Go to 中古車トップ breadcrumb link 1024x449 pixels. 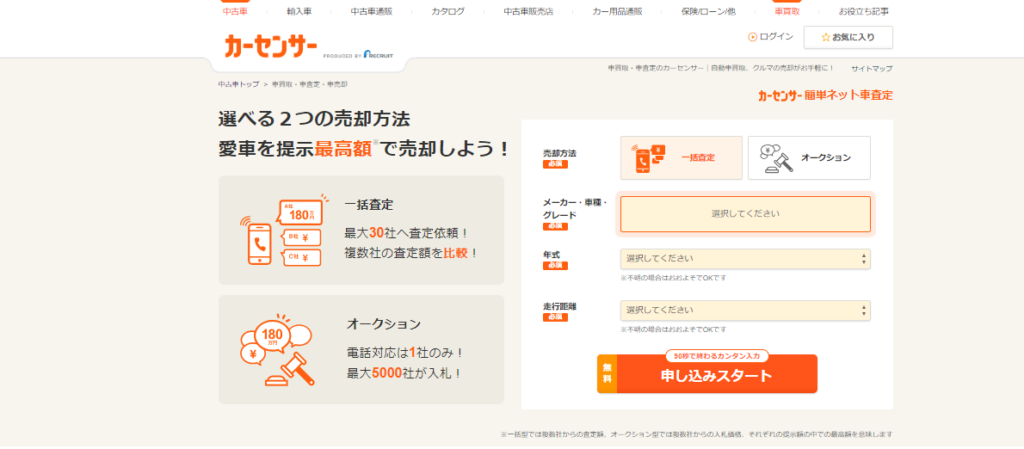238,84
